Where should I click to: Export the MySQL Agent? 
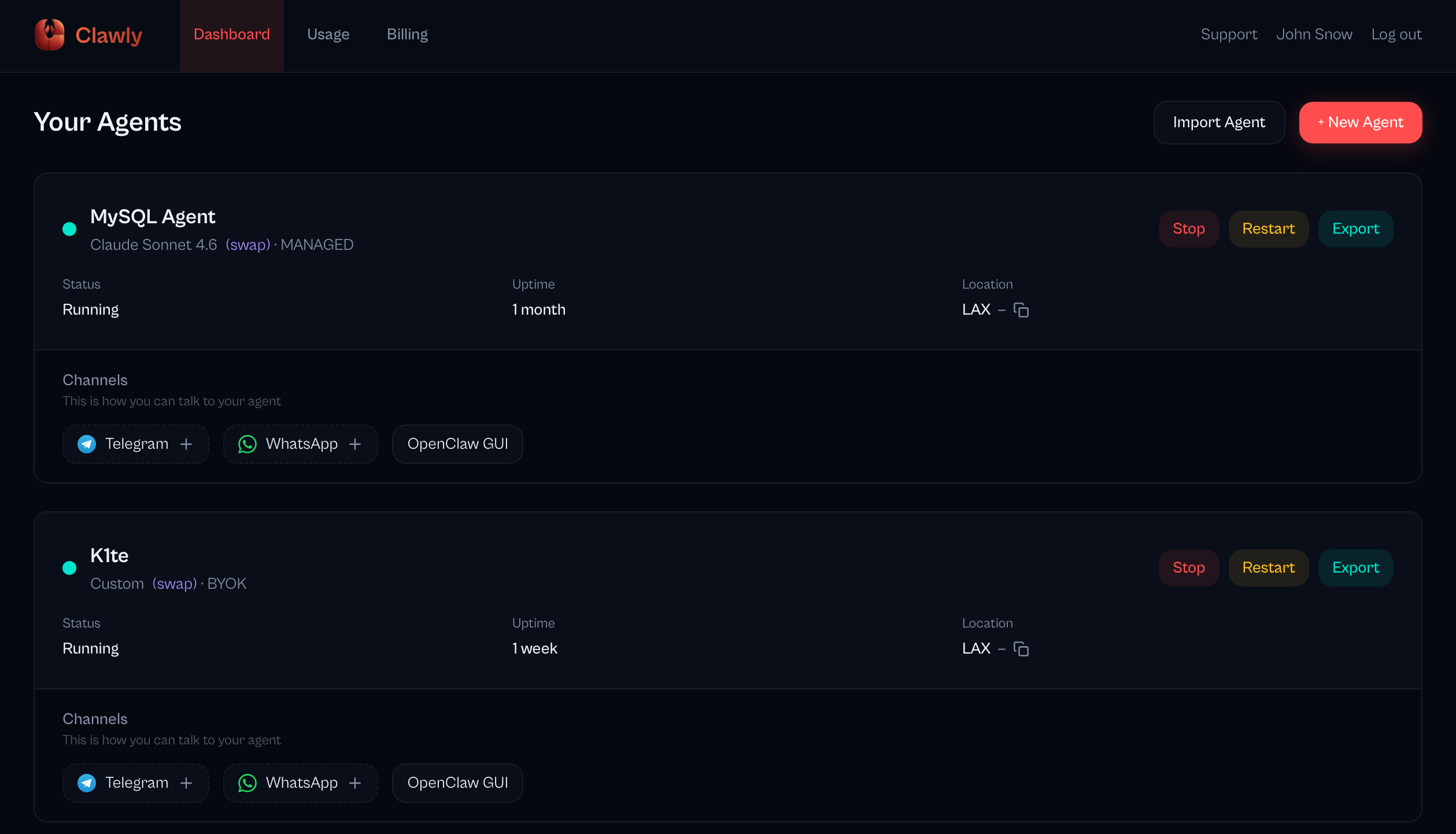(1356, 229)
